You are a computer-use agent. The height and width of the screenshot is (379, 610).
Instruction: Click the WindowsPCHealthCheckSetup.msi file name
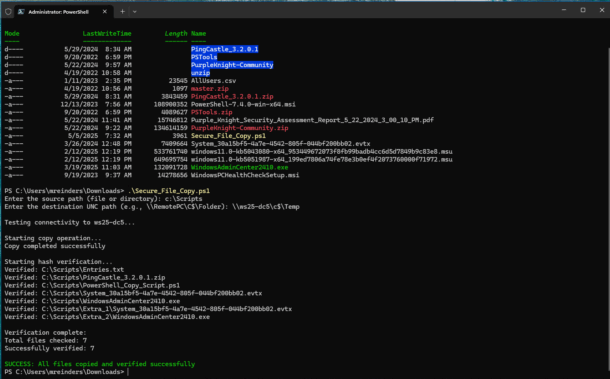point(245,175)
